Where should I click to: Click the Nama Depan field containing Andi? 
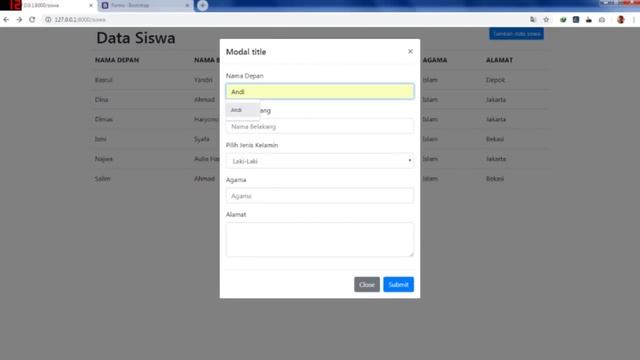320,91
